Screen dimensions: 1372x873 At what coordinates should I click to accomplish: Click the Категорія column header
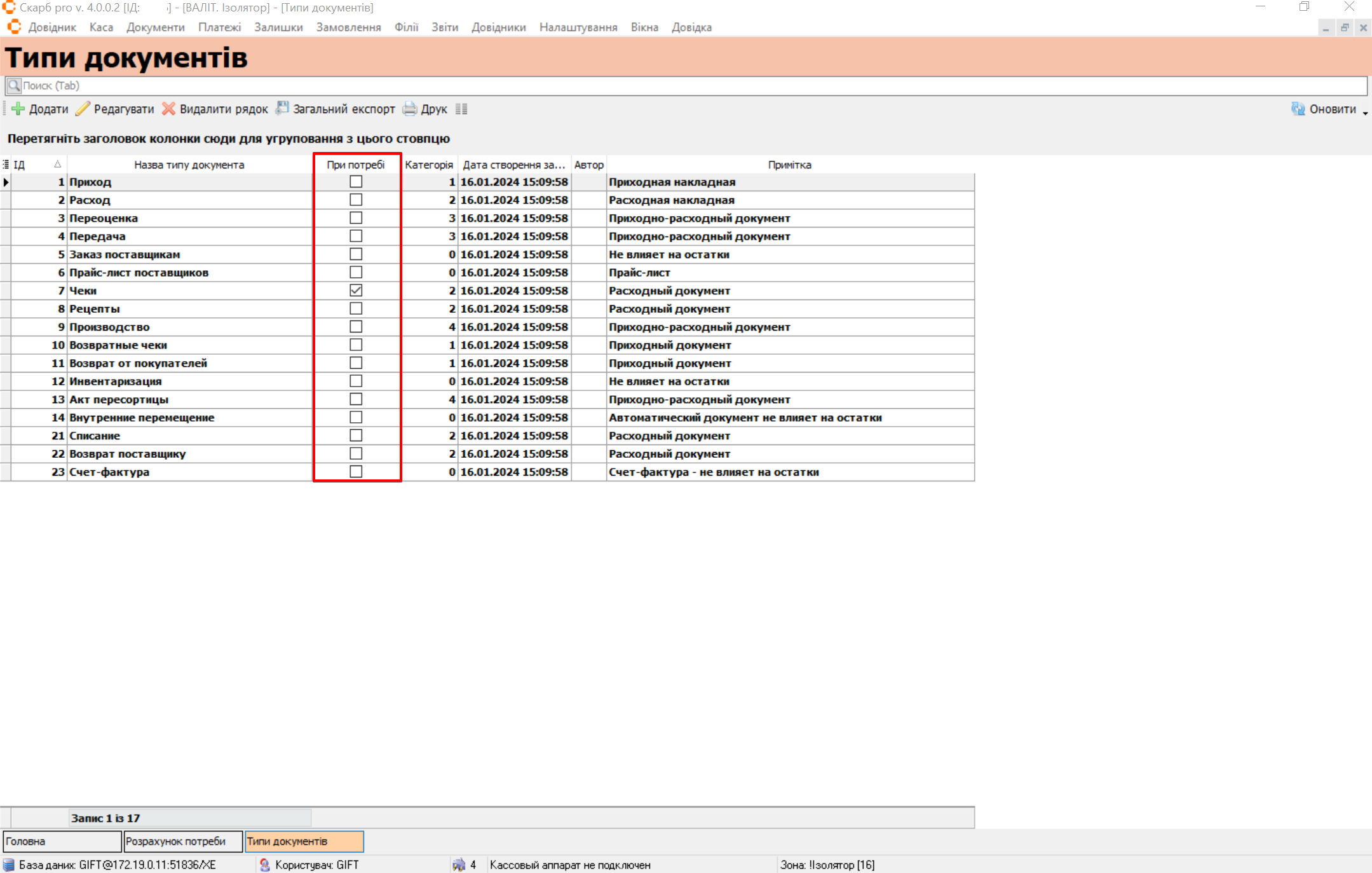428,165
